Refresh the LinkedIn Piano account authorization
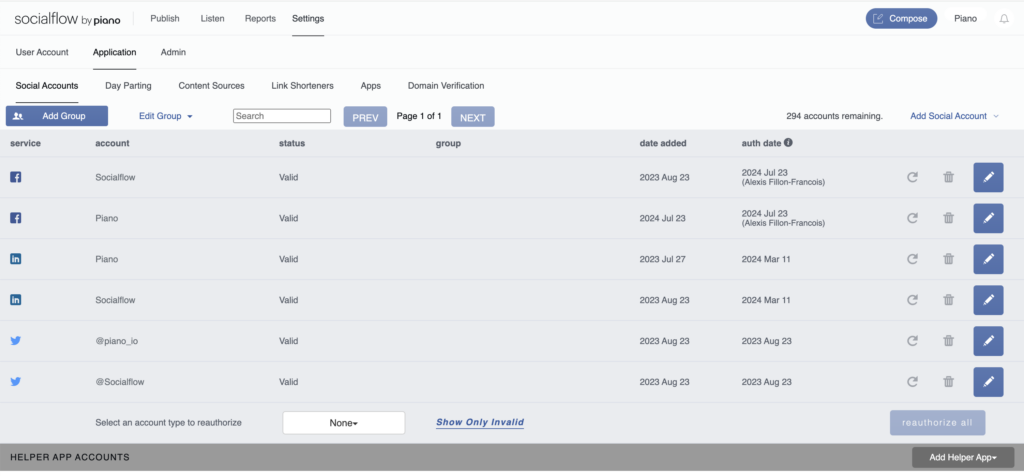Viewport: 1024px width, 476px height. click(x=912, y=259)
